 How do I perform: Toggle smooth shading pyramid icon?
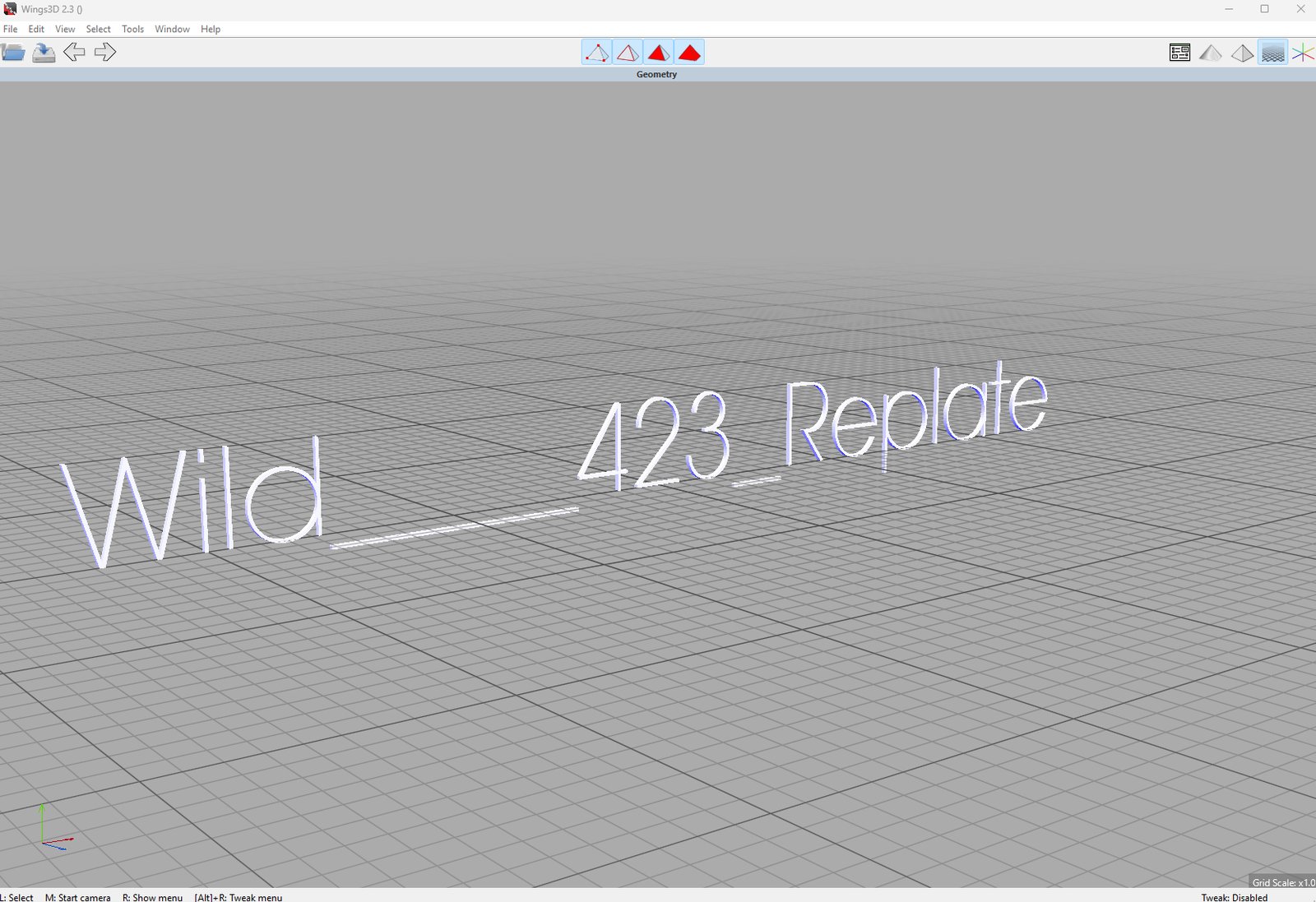click(1210, 53)
